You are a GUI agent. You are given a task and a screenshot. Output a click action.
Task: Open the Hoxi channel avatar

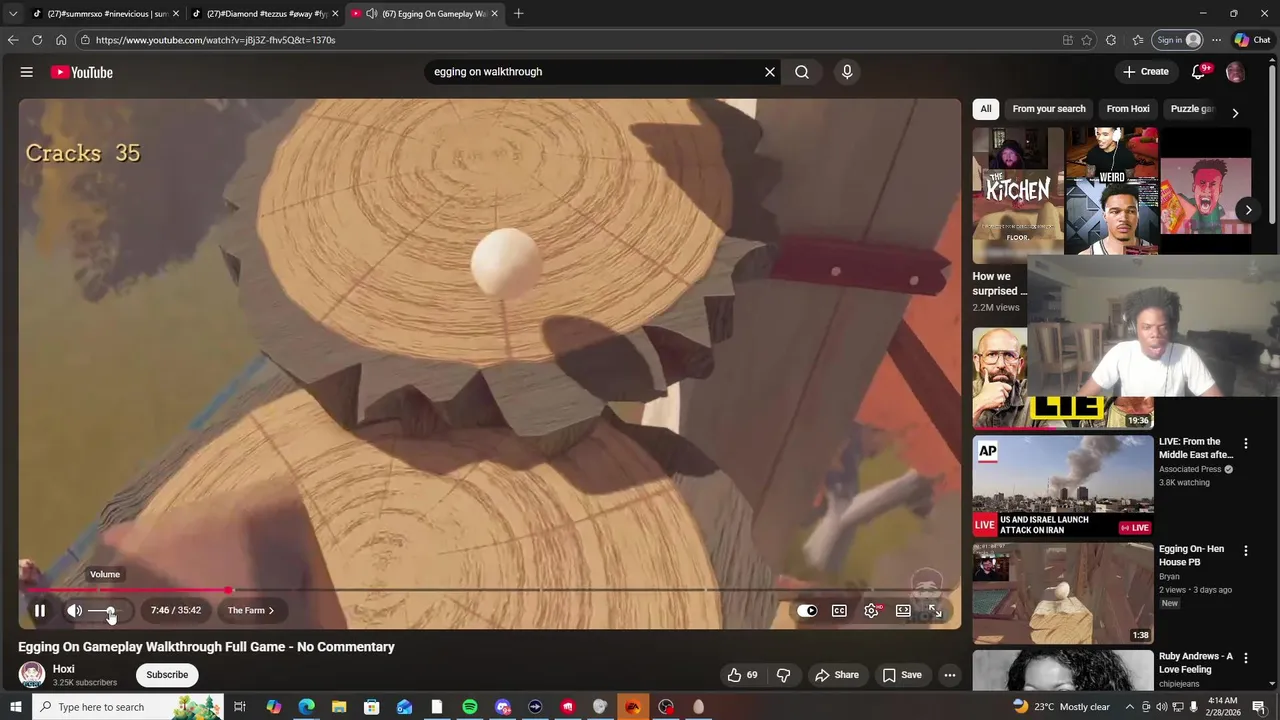32,675
